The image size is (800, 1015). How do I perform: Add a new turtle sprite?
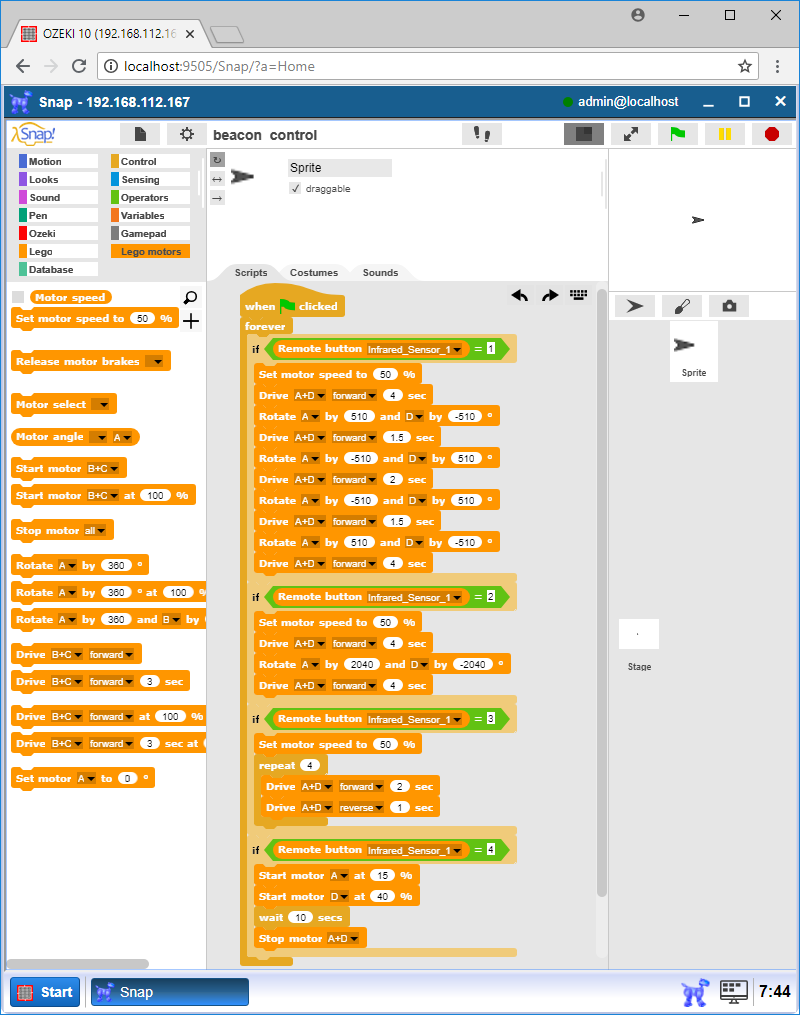[x=634, y=306]
